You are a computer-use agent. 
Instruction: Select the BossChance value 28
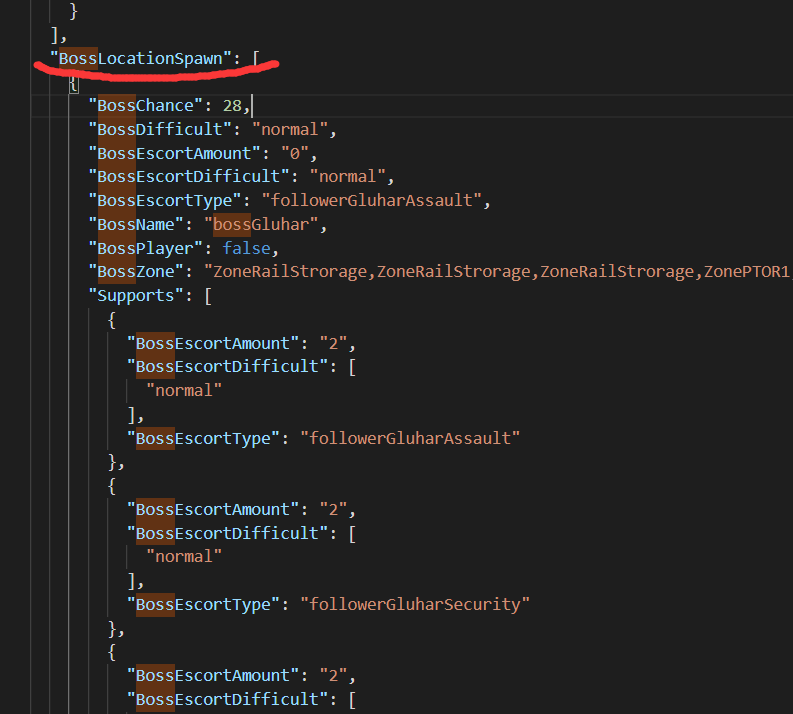(232, 106)
